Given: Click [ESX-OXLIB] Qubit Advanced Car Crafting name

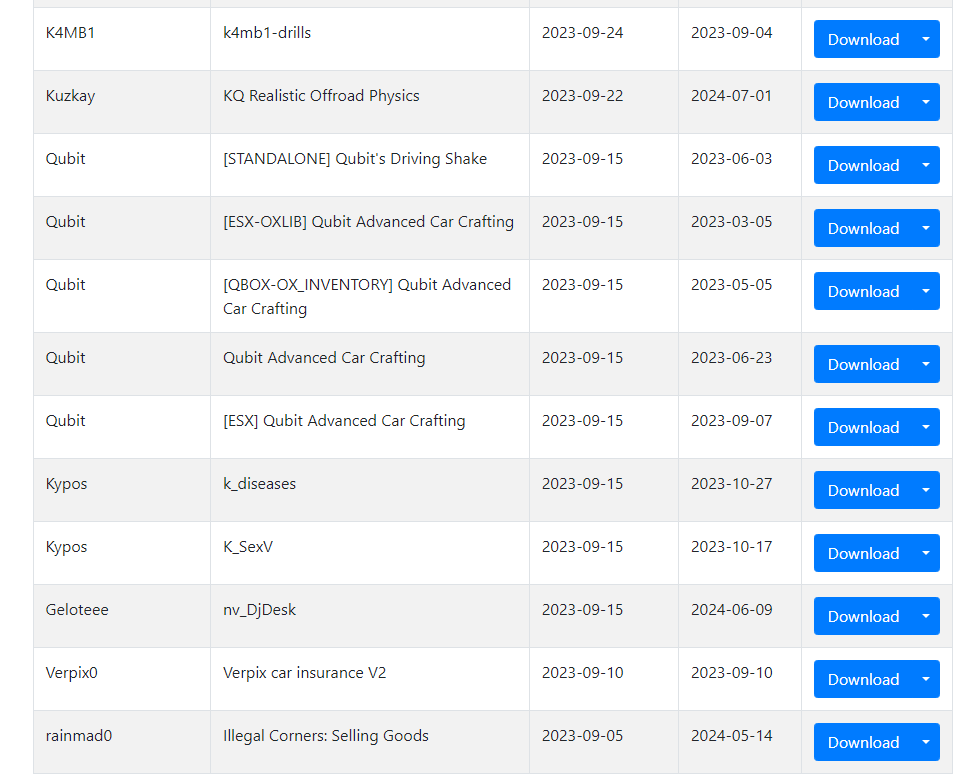Looking at the screenshot, I should (x=368, y=222).
